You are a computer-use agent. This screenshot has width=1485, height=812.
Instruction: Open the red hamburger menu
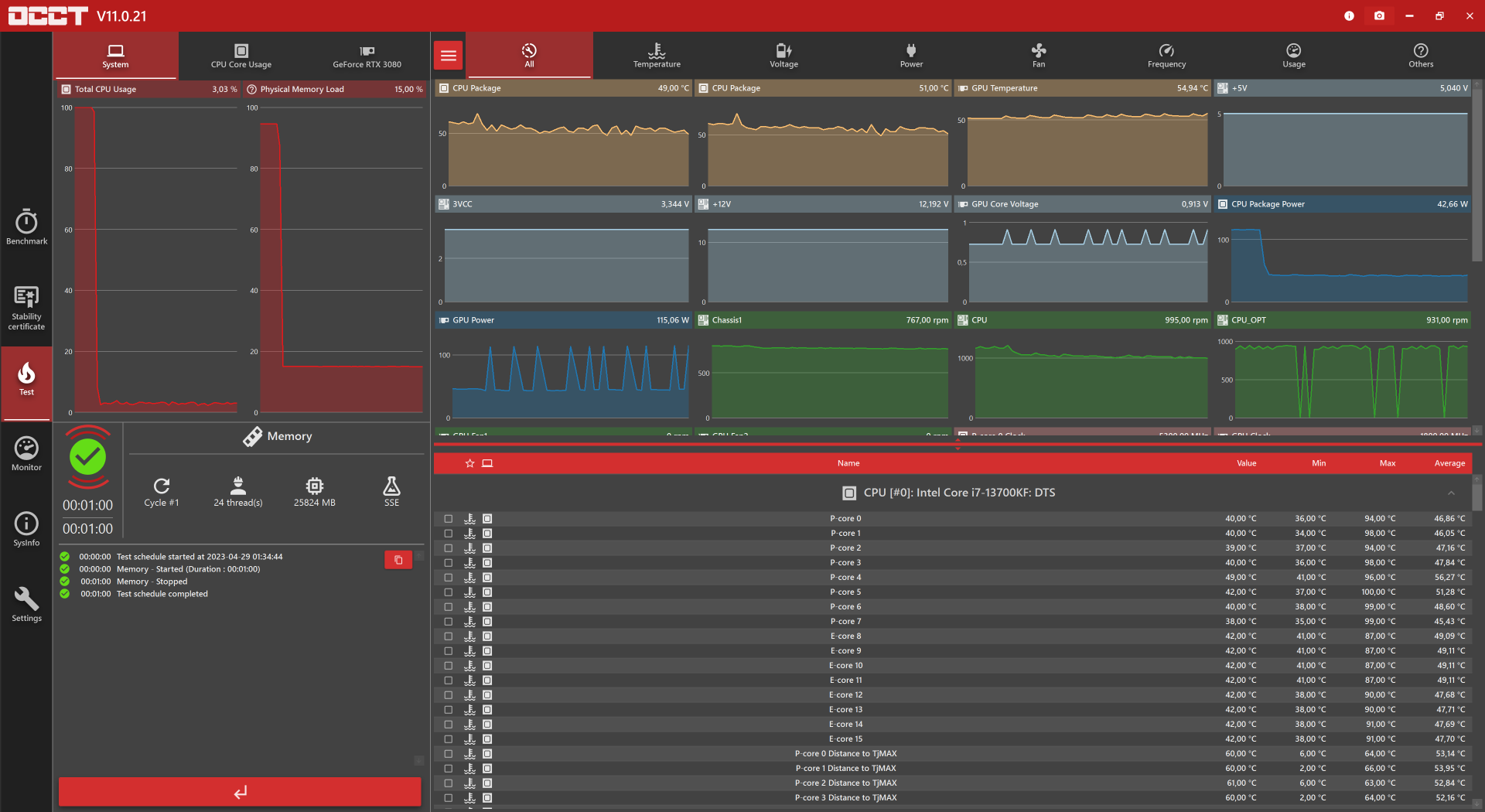coord(449,55)
